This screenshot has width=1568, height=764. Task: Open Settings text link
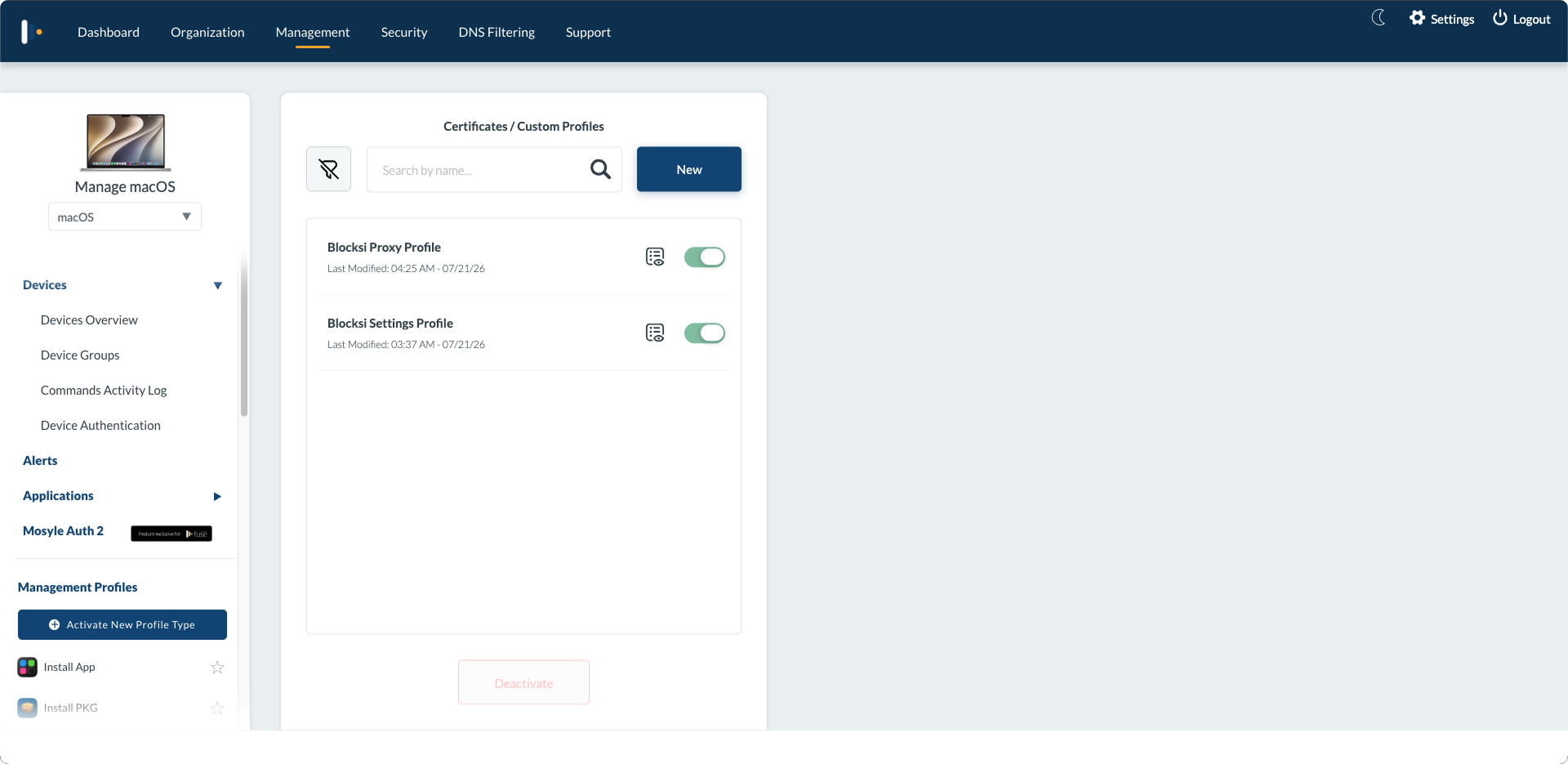[1452, 19]
